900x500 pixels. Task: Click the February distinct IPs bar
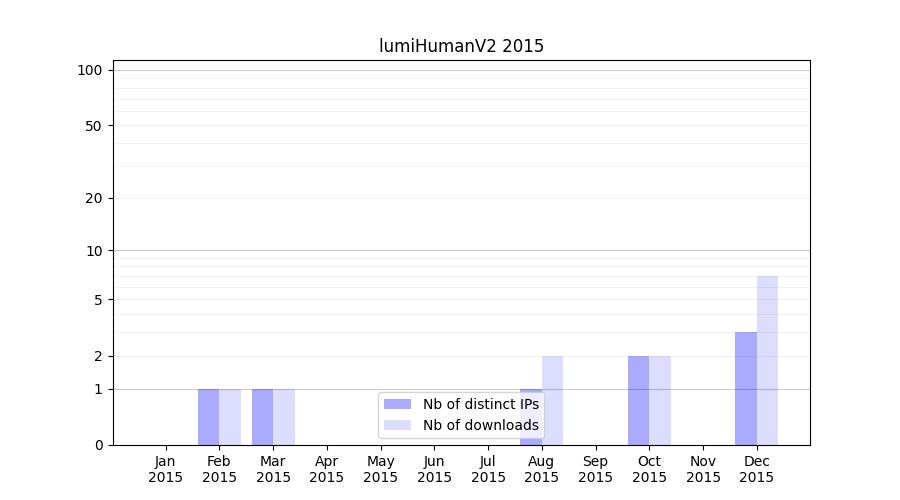(208, 417)
